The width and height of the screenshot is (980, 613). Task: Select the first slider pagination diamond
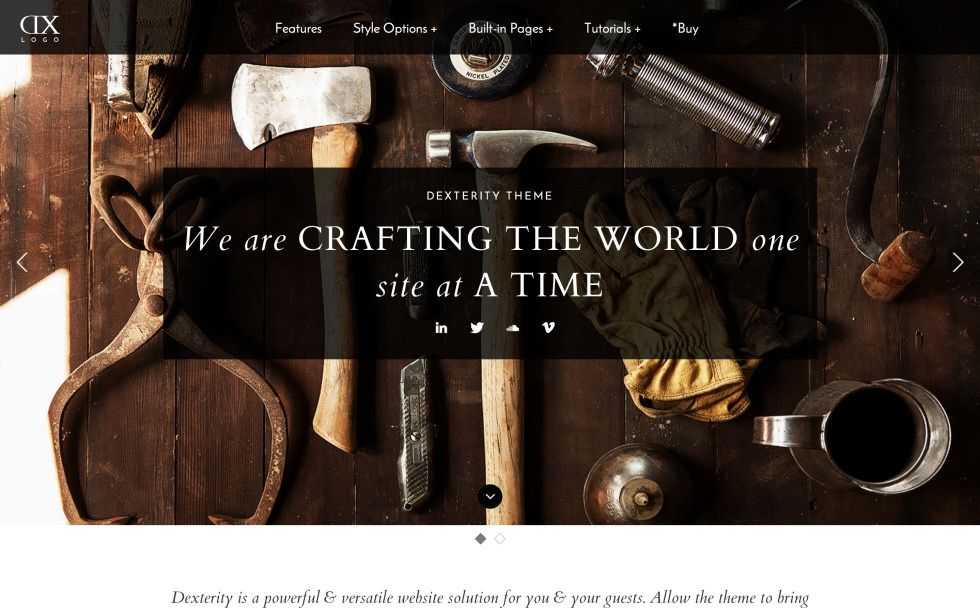[481, 539]
